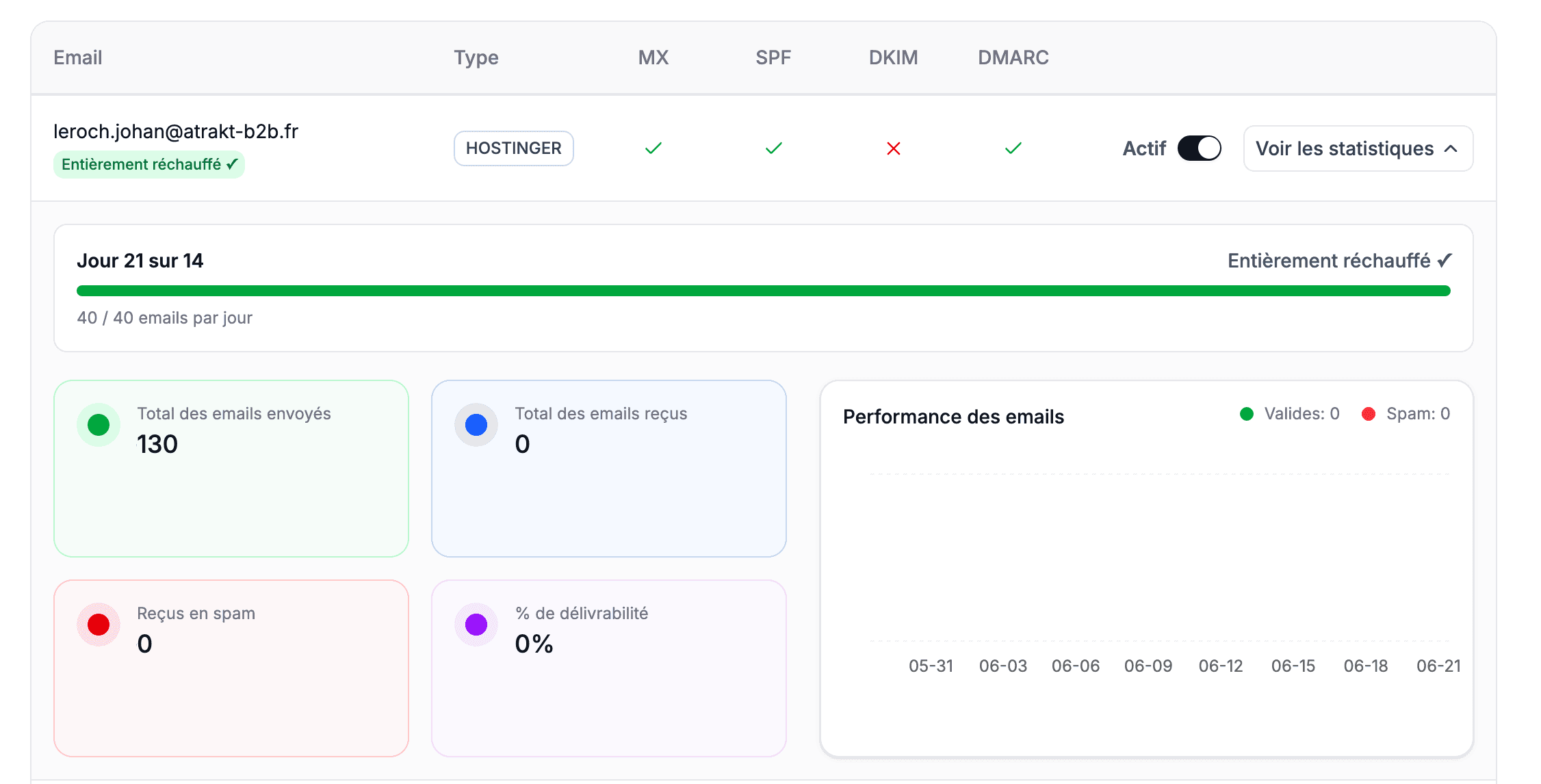Click the Email column header
This screenshot has width=1541, height=784.
tap(78, 57)
